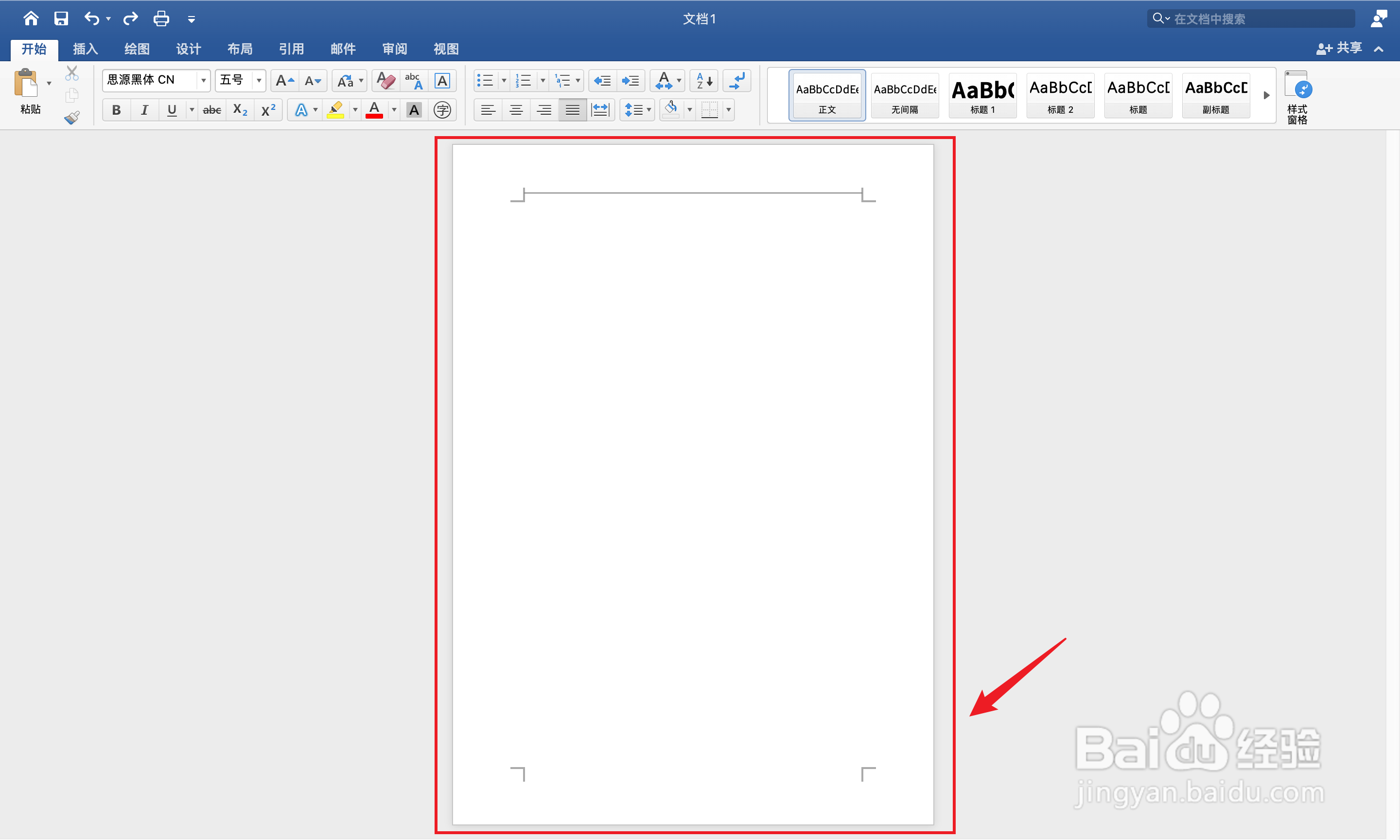Image resolution: width=1400 pixels, height=840 pixels.
Task: Toggle Bold formatting
Action: [116, 110]
